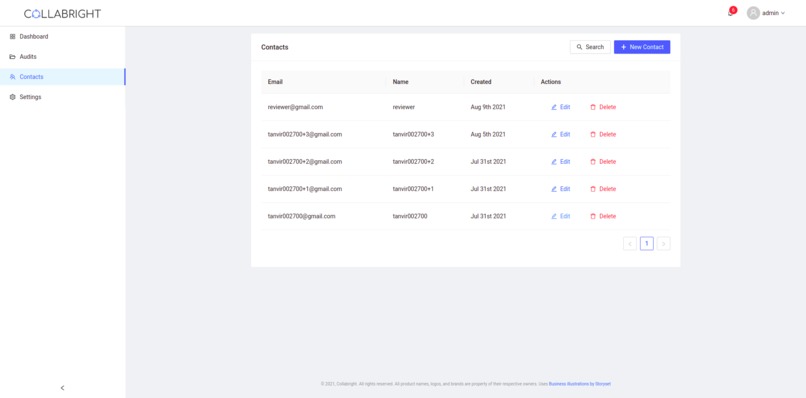This screenshot has height=398, width=806.
Task: Delete the tanvir002700+2 contact
Action: [x=602, y=161]
